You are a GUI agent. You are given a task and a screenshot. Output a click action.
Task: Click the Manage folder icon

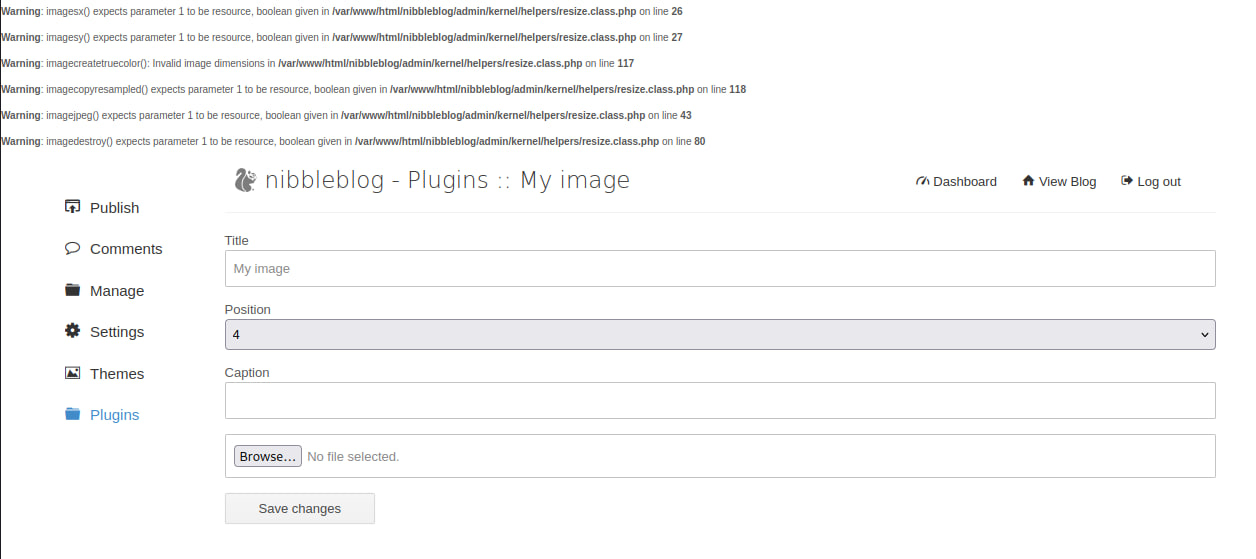pos(72,290)
